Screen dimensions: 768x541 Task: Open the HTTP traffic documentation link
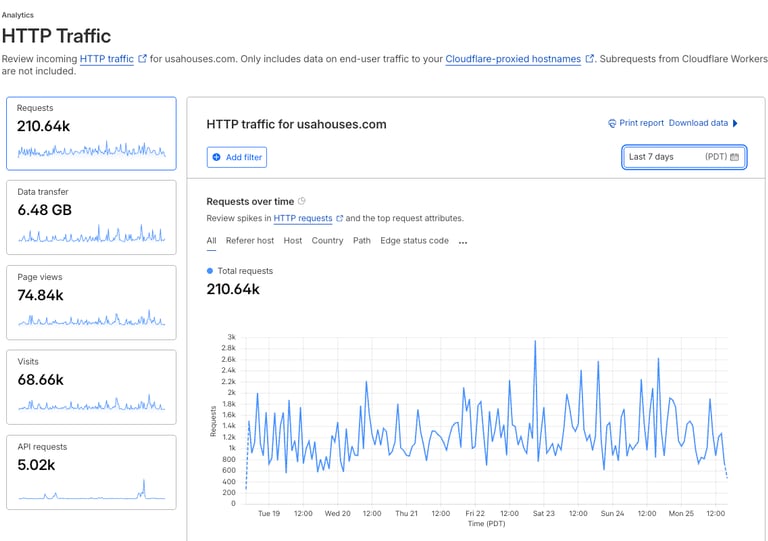click(106, 59)
